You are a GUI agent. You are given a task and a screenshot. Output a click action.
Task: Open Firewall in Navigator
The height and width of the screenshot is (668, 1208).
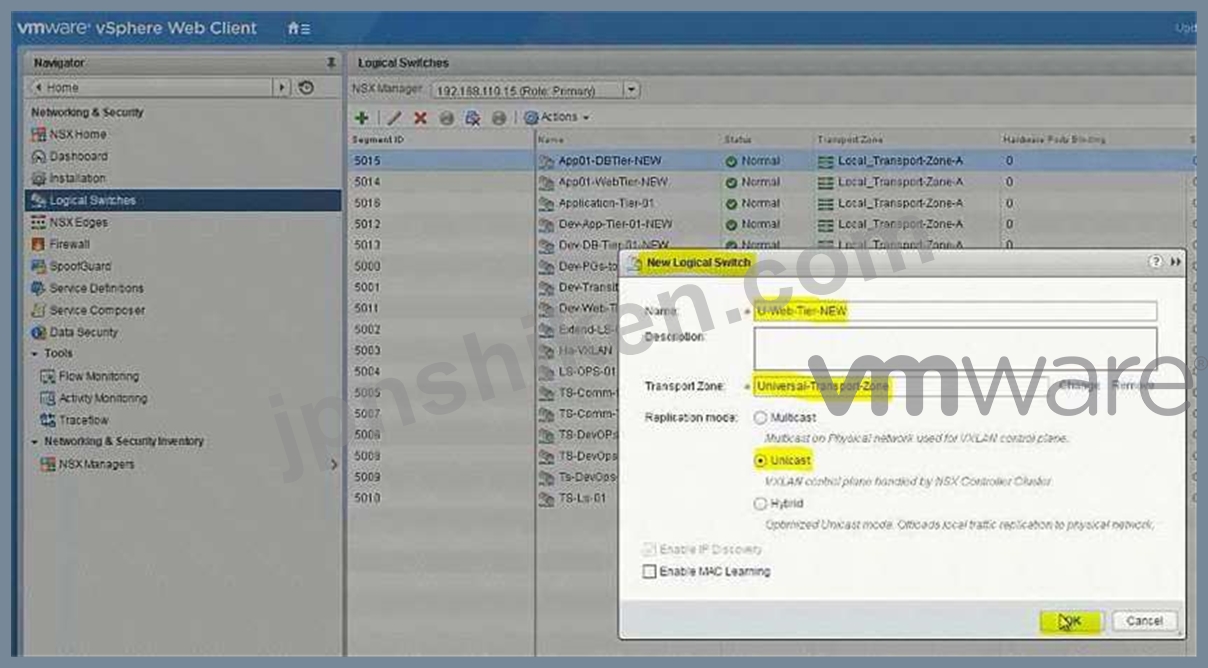click(x=69, y=244)
